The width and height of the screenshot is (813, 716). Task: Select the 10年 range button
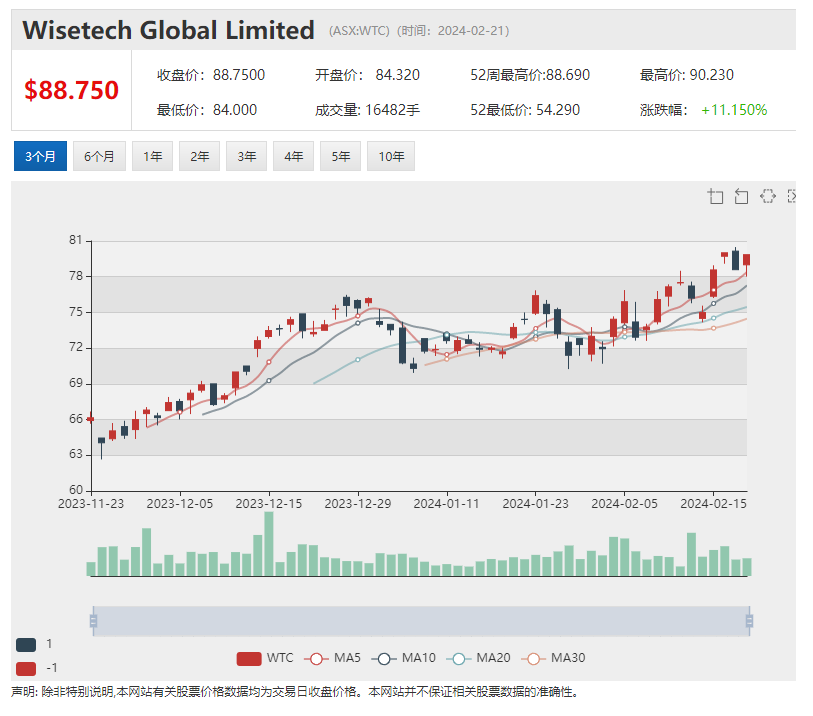[390, 156]
